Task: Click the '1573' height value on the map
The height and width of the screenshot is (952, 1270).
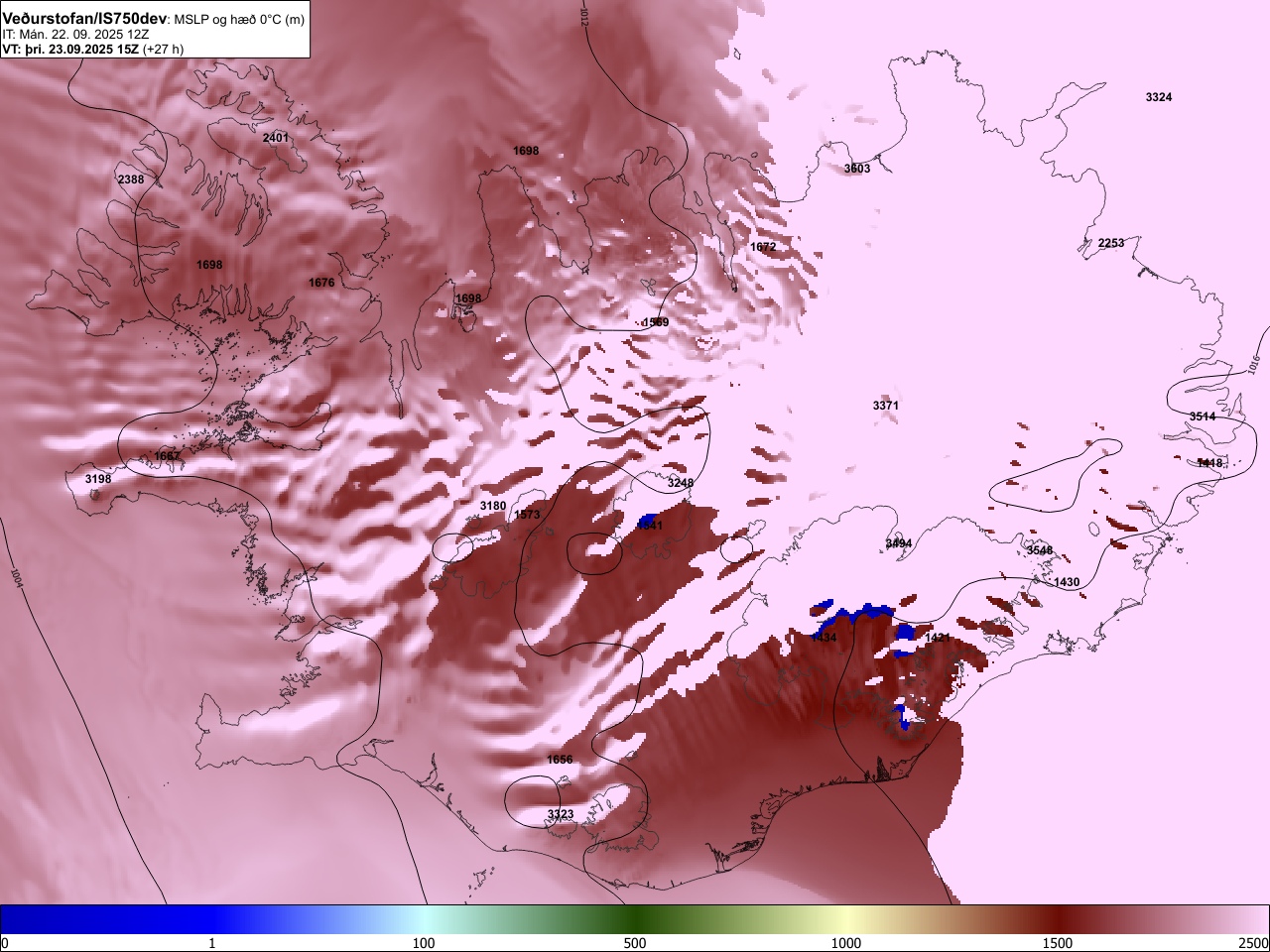Action: point(527,515)
